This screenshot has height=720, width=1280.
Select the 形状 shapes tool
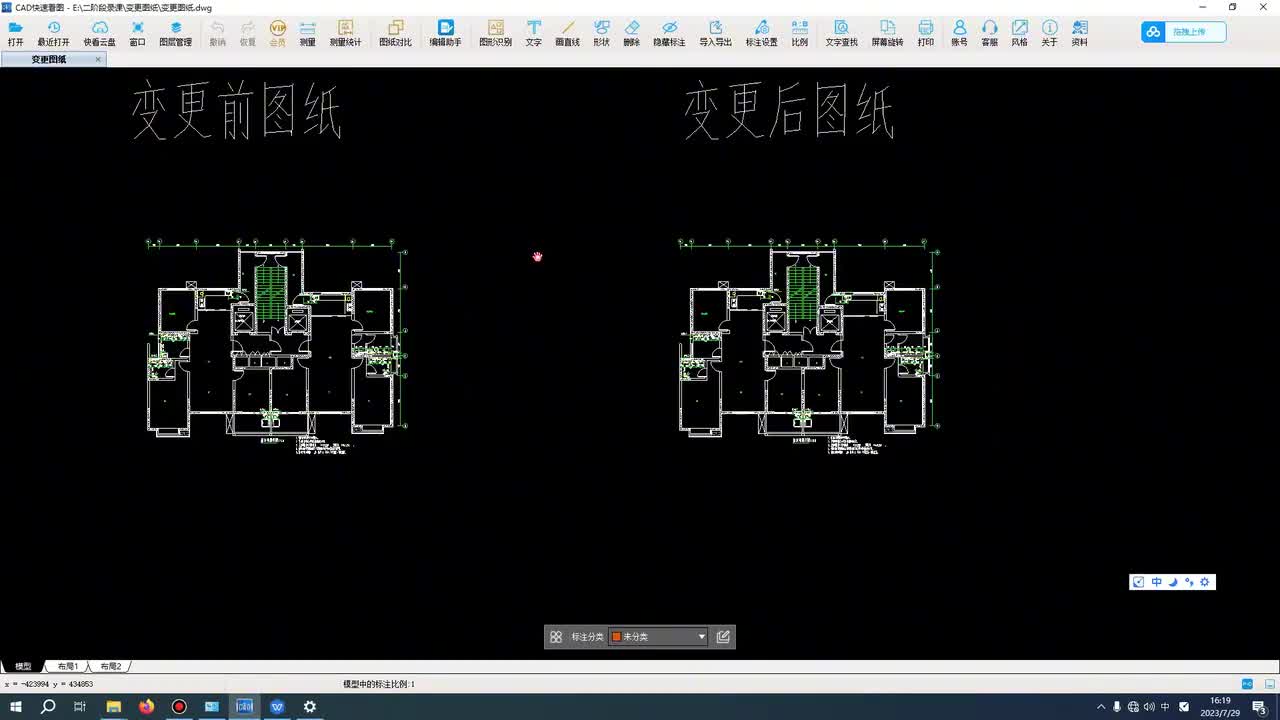pos(602,33)
